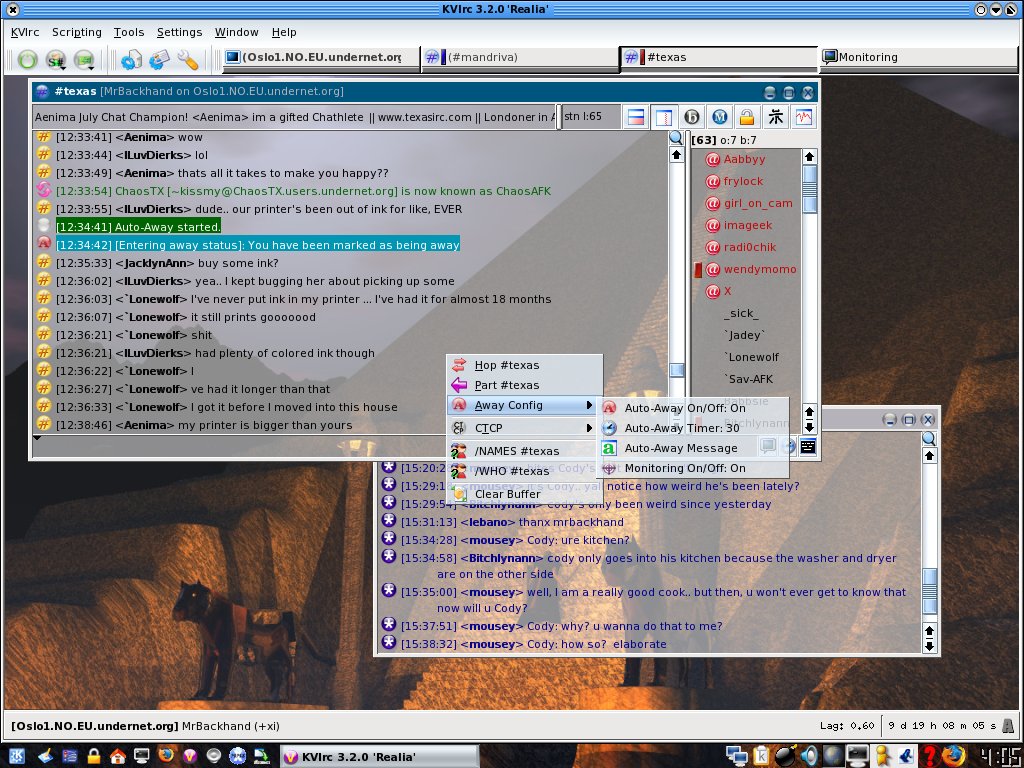Click the splitter handle after the topic field

click(559, 117)
